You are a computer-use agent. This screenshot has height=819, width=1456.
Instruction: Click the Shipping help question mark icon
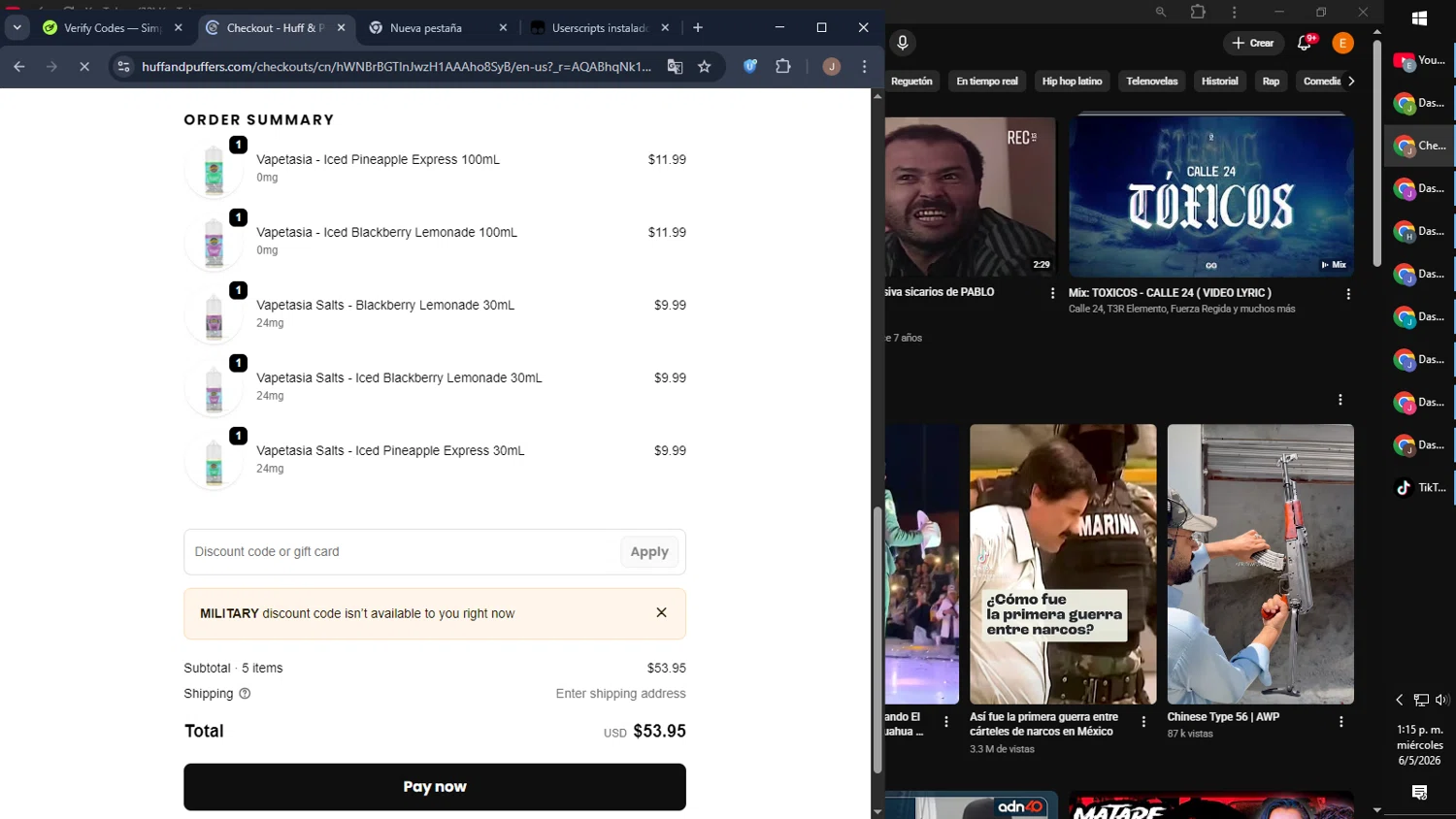pos(245,694)
